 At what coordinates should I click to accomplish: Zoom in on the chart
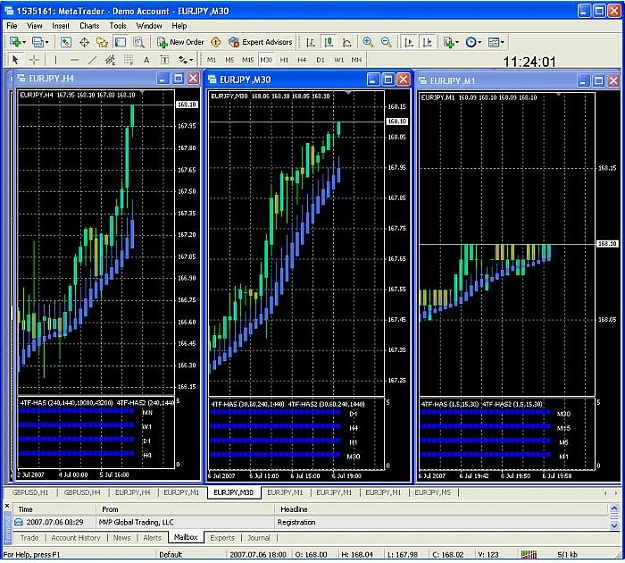click(x=368, y=42)
